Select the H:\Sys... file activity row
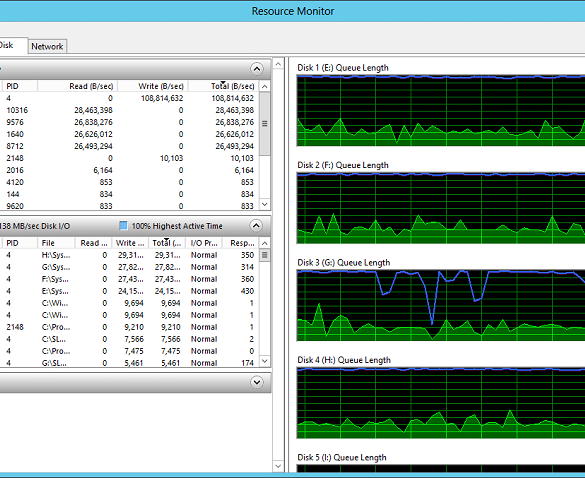This screenshot has width=585, height=478. point(130,255)
